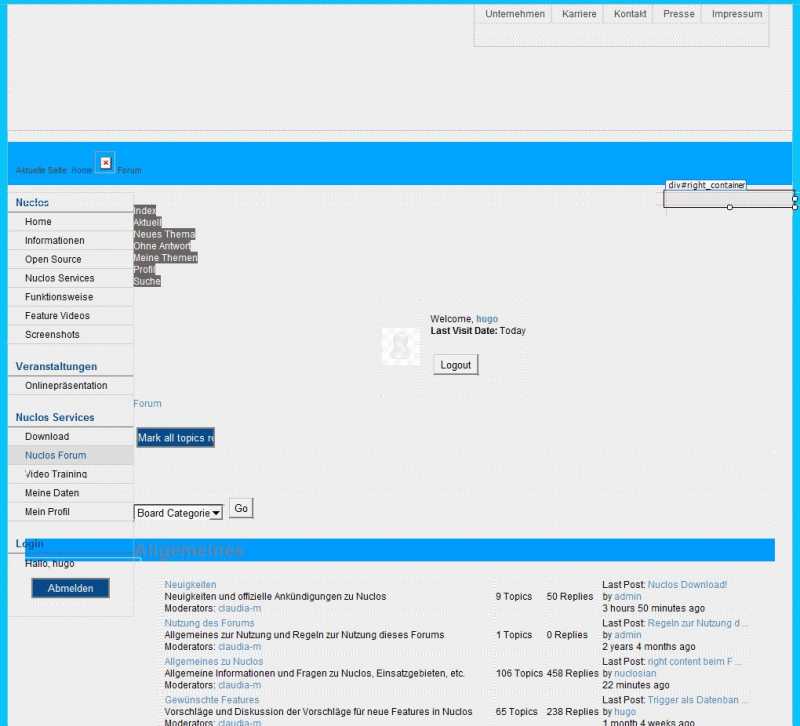Screen dimensions: 800x726
Task: Click the Logout button
Action: pos(456,365)
